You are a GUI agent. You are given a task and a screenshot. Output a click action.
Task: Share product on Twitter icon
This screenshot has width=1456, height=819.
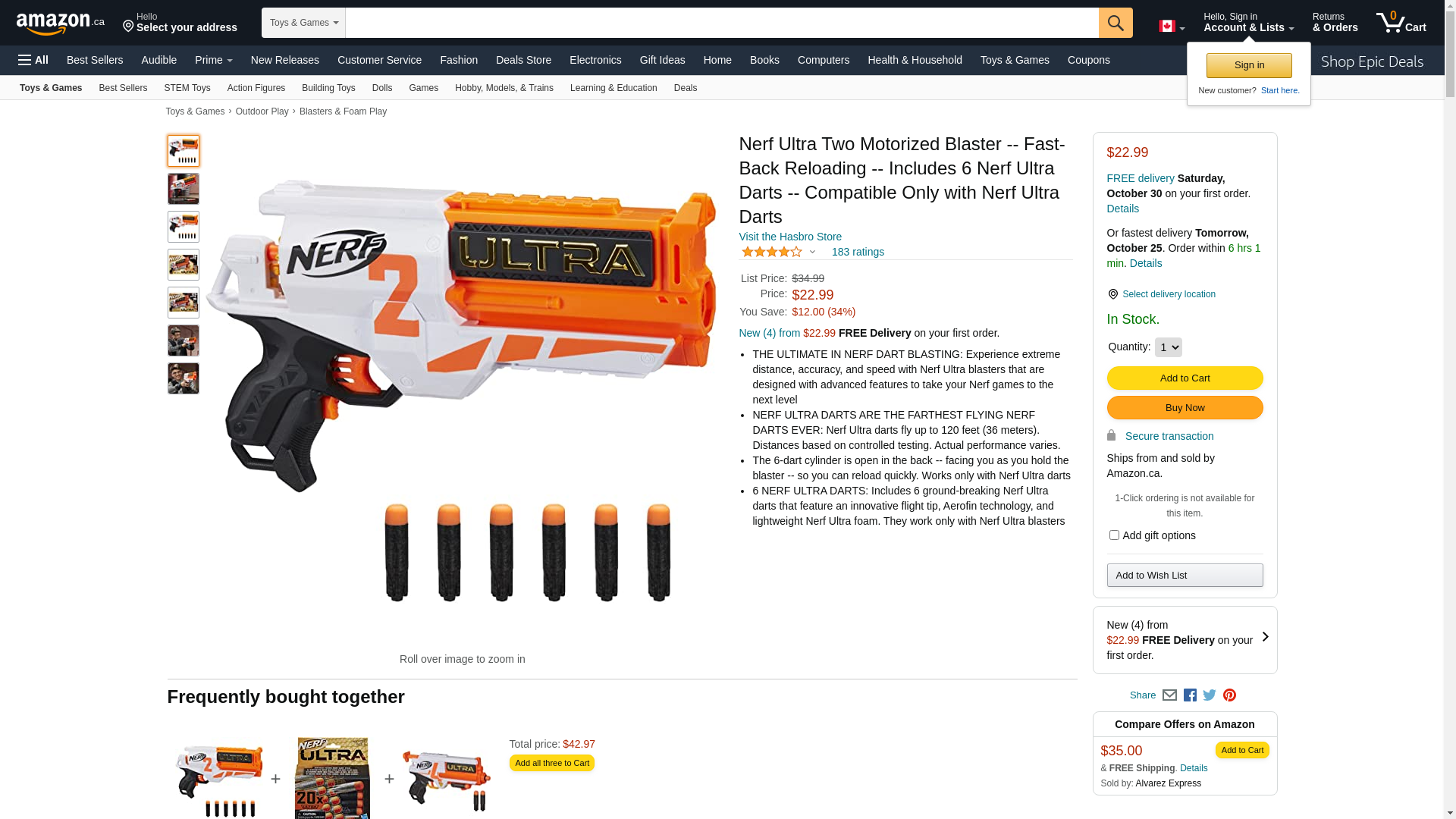point(1210,695)
